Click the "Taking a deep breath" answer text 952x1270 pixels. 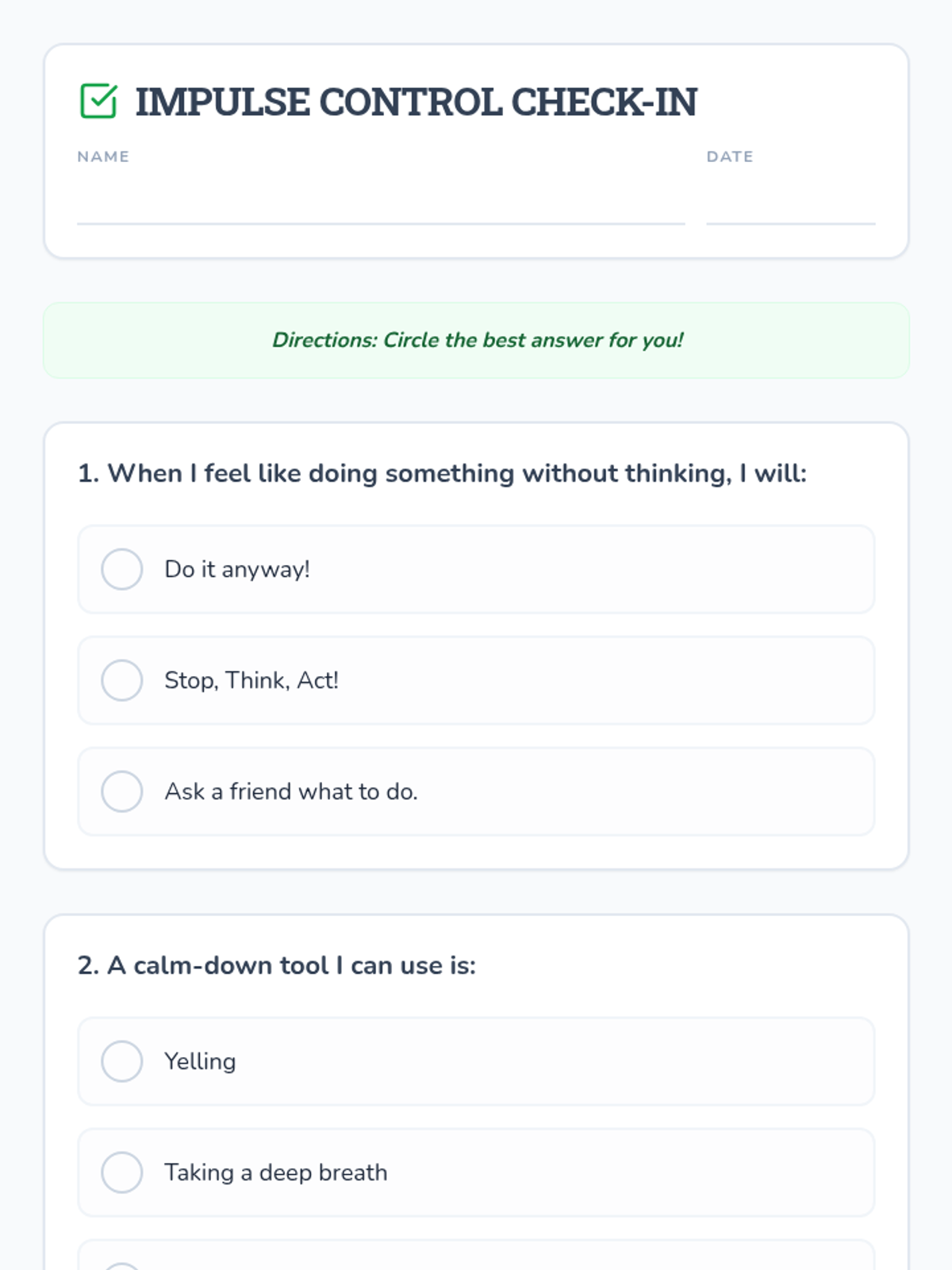pos(276,1172)
